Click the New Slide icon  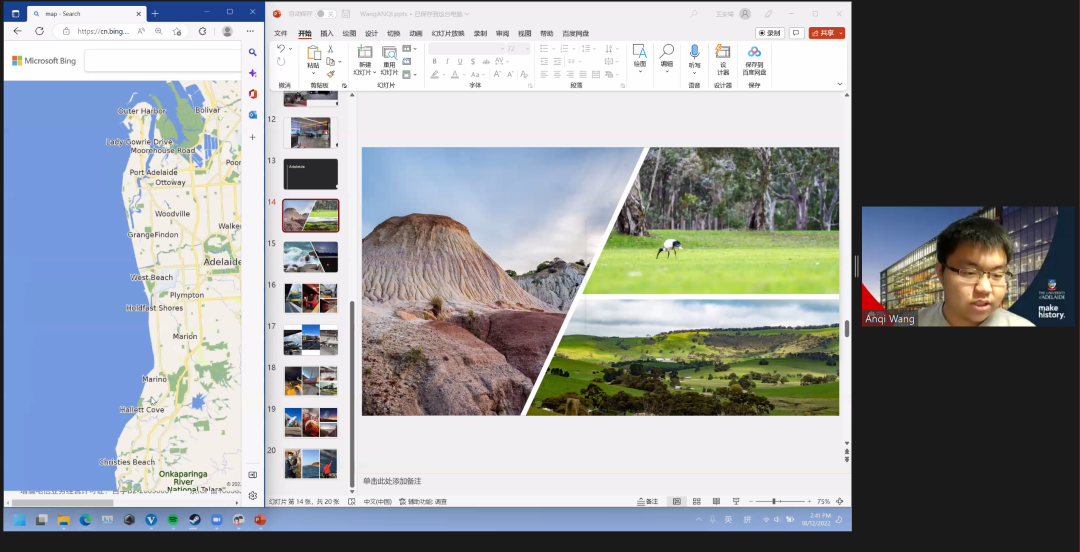(x=364, y=54)
